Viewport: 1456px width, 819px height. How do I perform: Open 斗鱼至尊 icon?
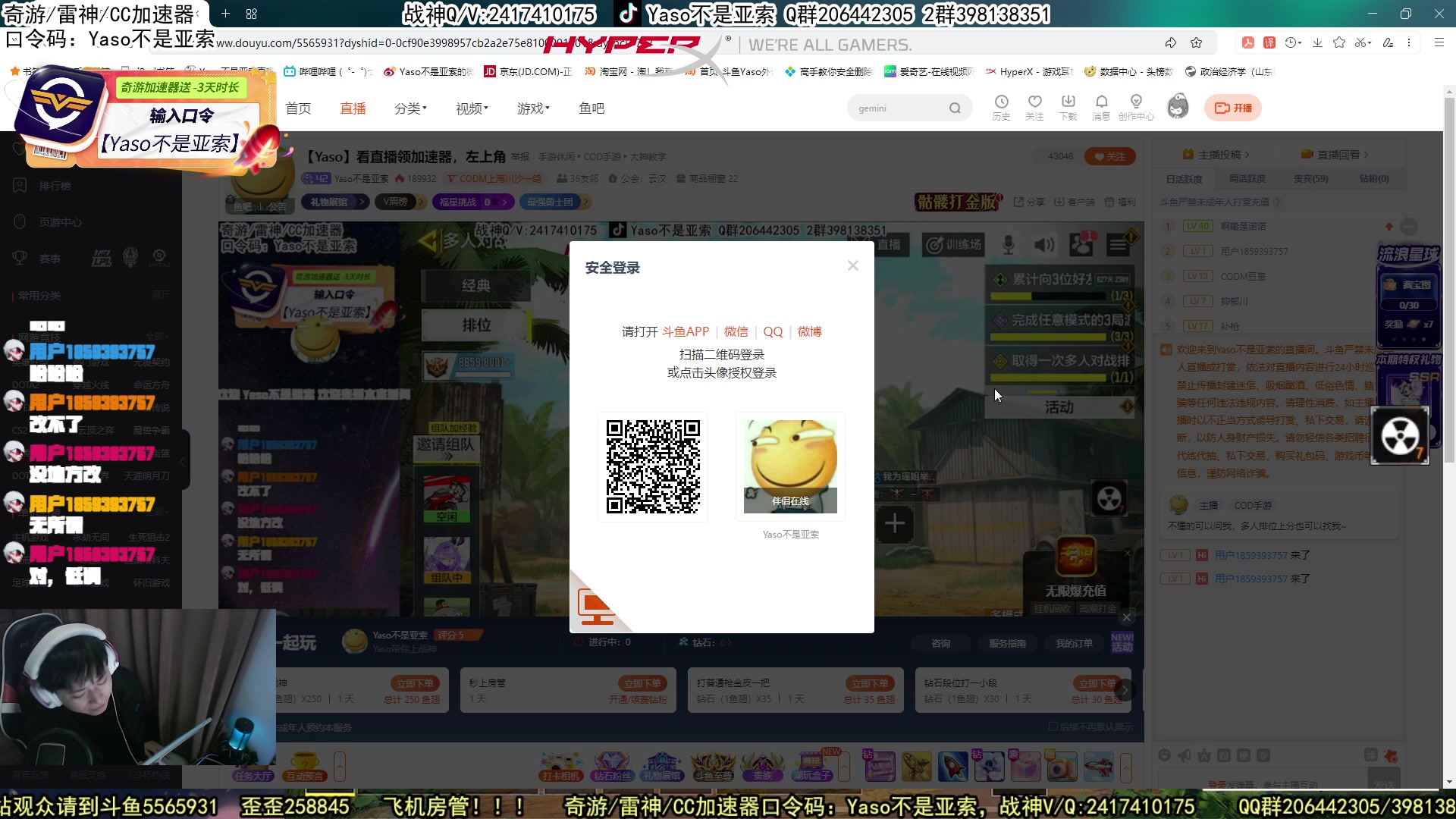pos(713,766)
